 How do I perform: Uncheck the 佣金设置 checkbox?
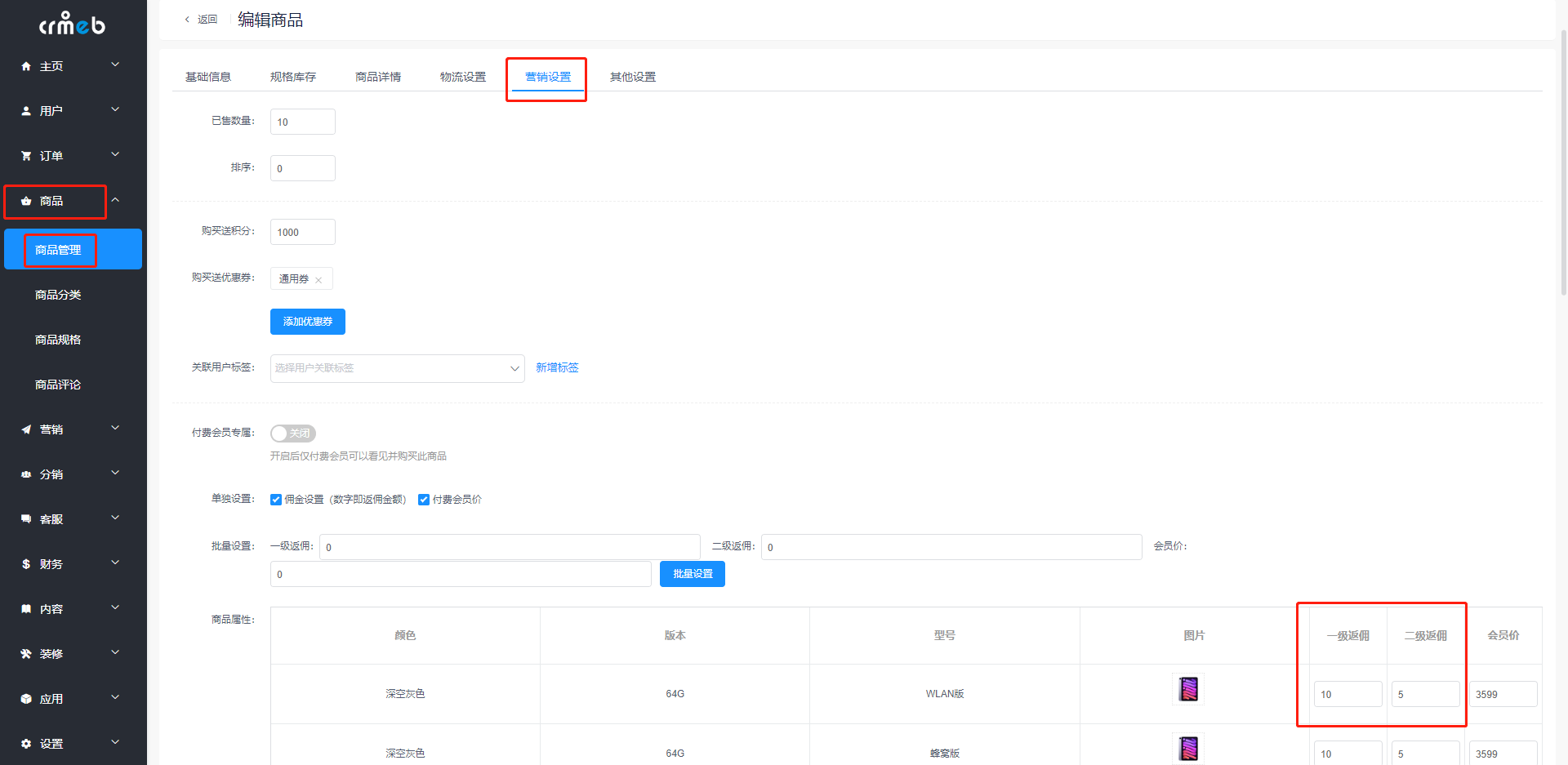(x=276, y=500)
